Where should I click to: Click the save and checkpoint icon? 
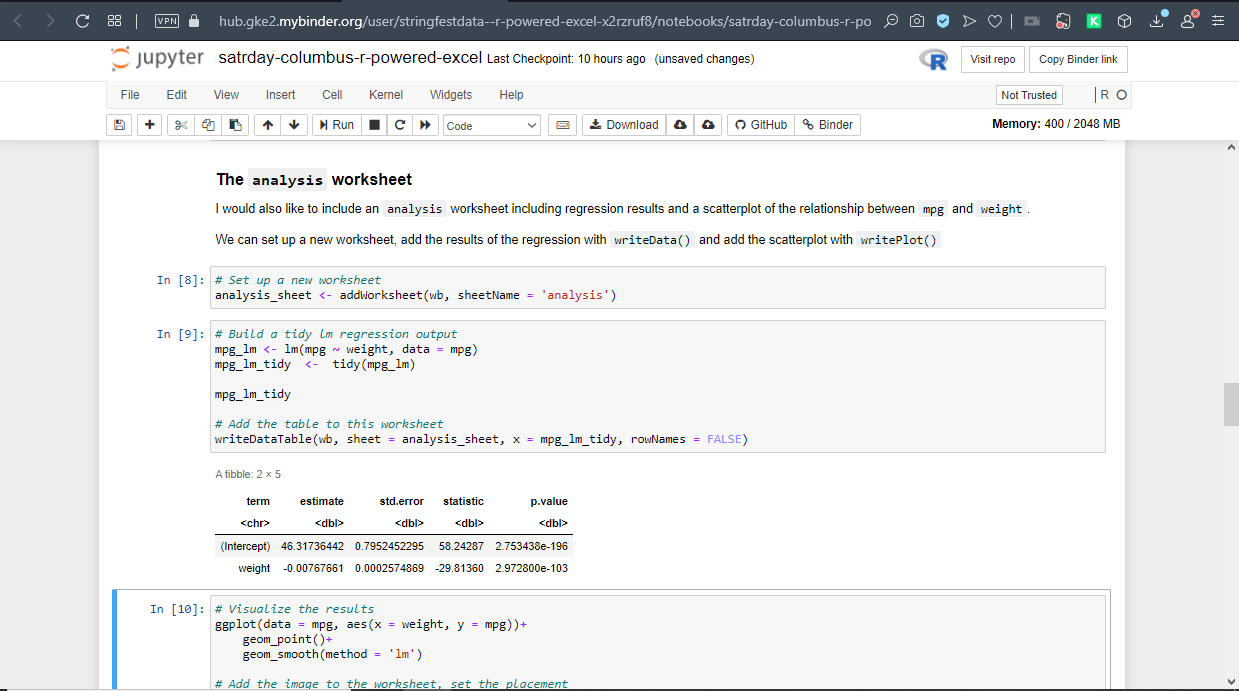point(120,125)
